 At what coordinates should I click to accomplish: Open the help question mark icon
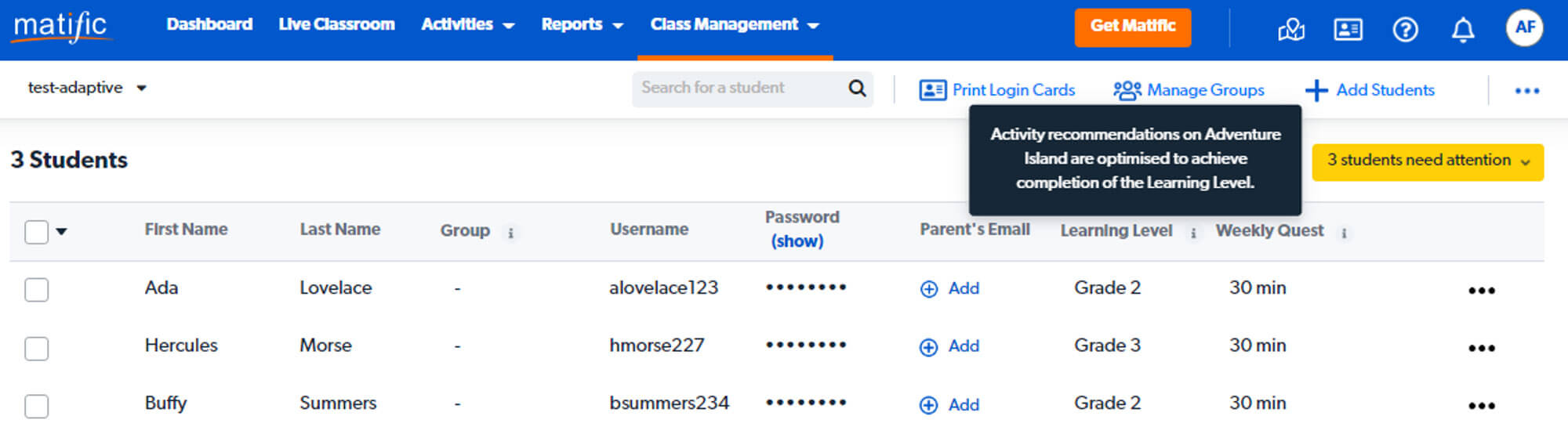1405,30
